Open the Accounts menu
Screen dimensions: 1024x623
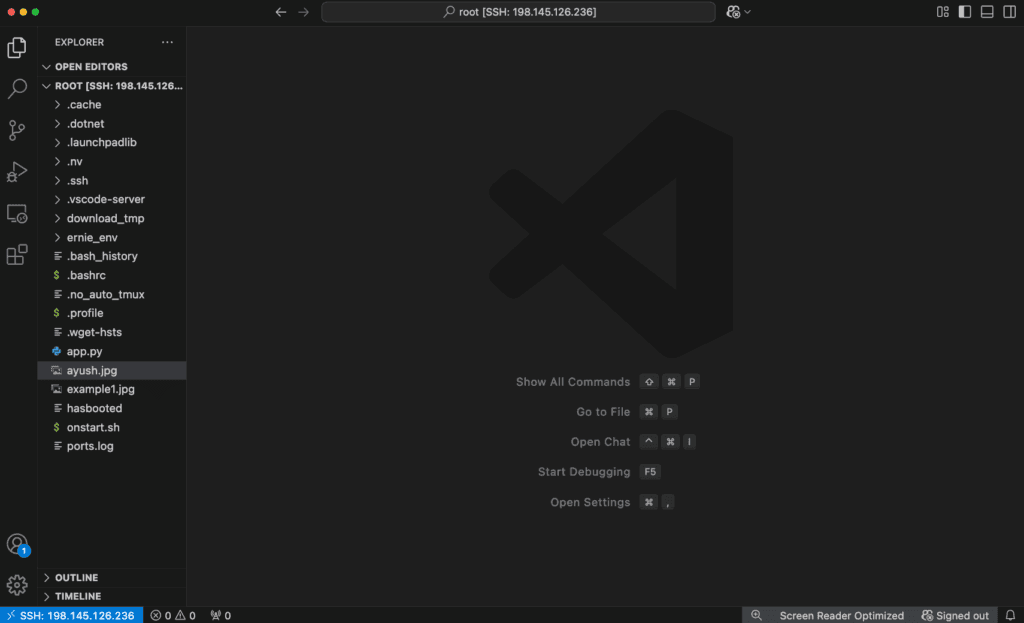click(17, 544)
